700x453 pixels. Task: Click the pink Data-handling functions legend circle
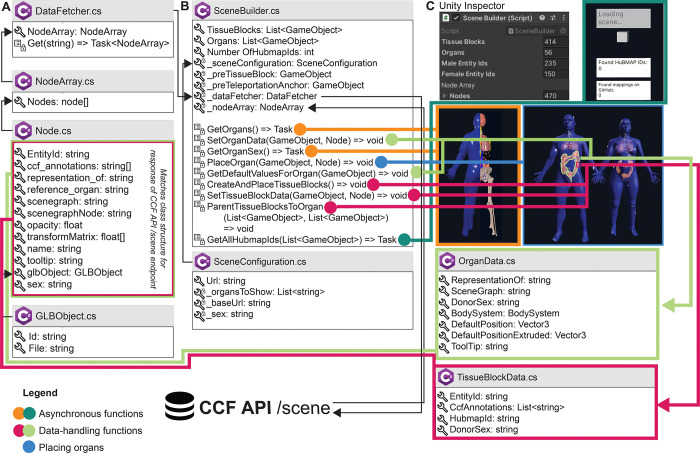(20, 430)
